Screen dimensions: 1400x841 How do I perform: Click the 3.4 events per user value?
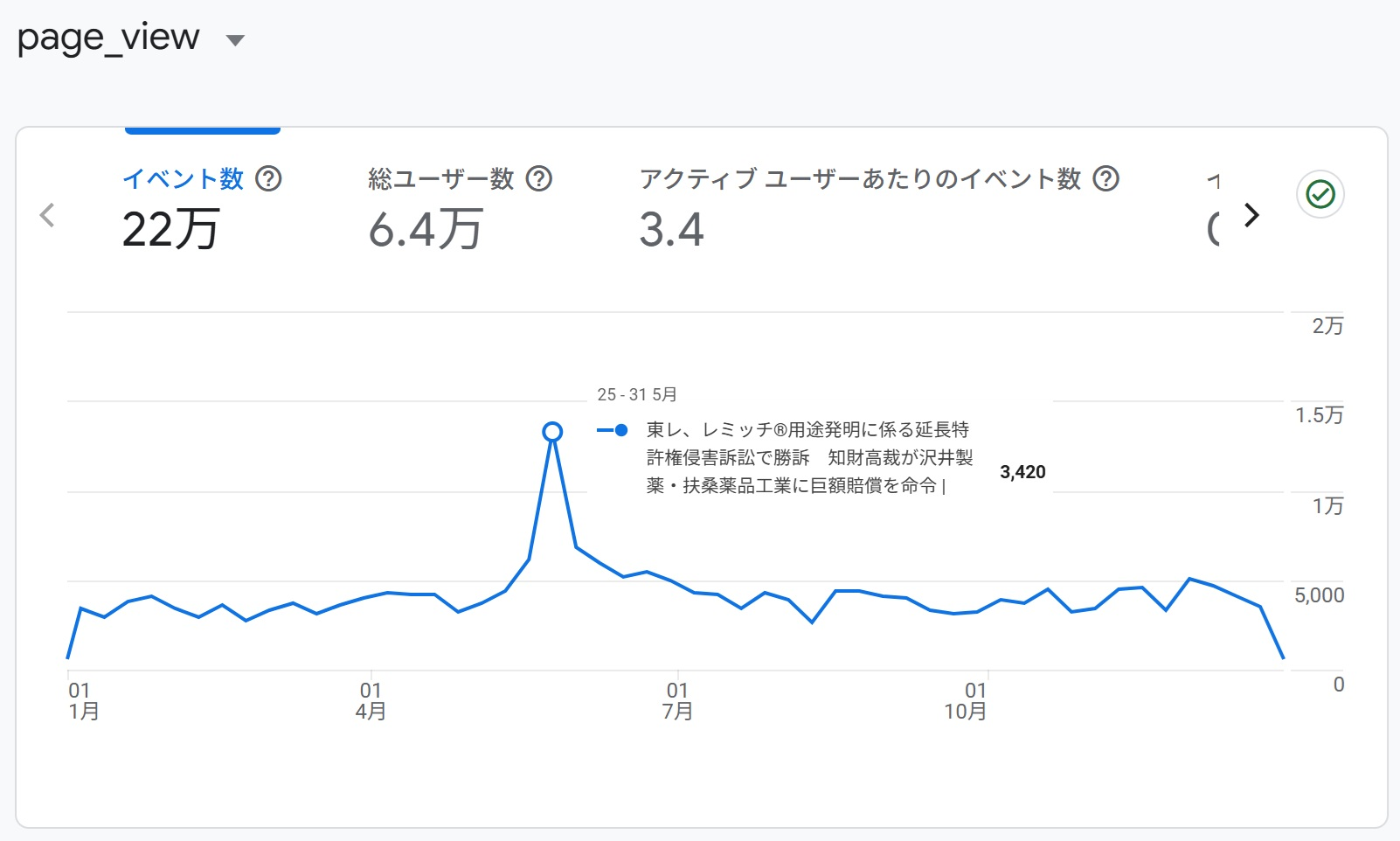pyautogui.click(x=671, y=230)
